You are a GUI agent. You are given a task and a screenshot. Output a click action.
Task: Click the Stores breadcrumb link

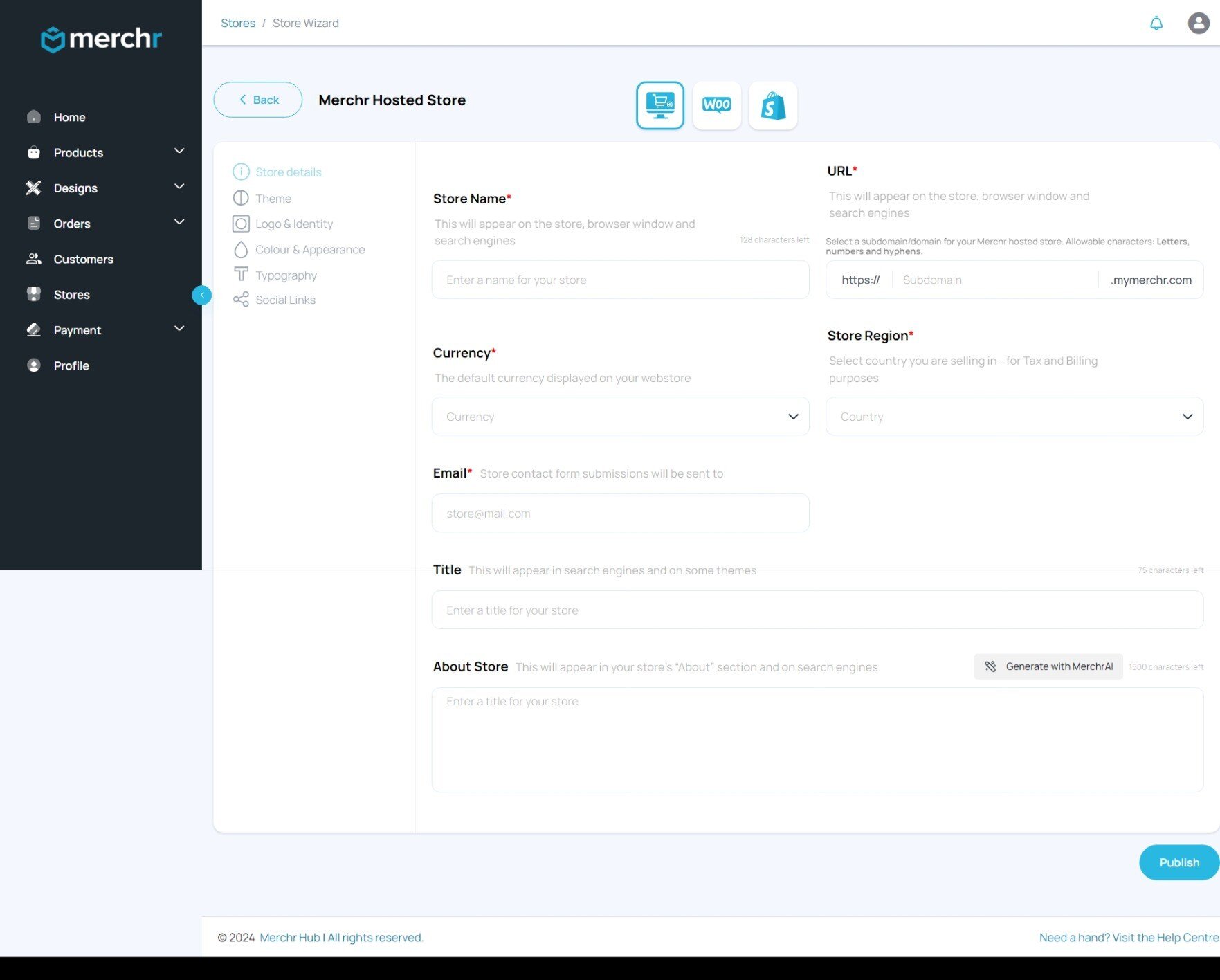coord(237,24)
